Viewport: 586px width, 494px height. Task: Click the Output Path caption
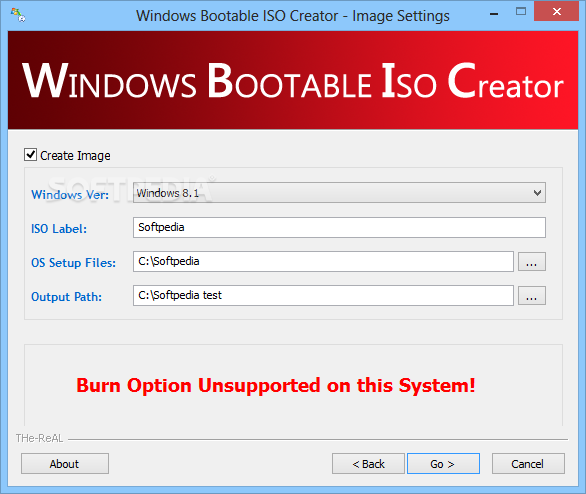[66, 297]
